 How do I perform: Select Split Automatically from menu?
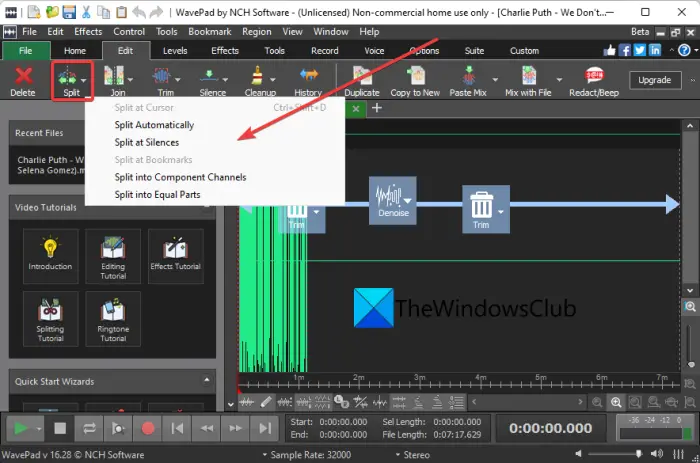154,125
